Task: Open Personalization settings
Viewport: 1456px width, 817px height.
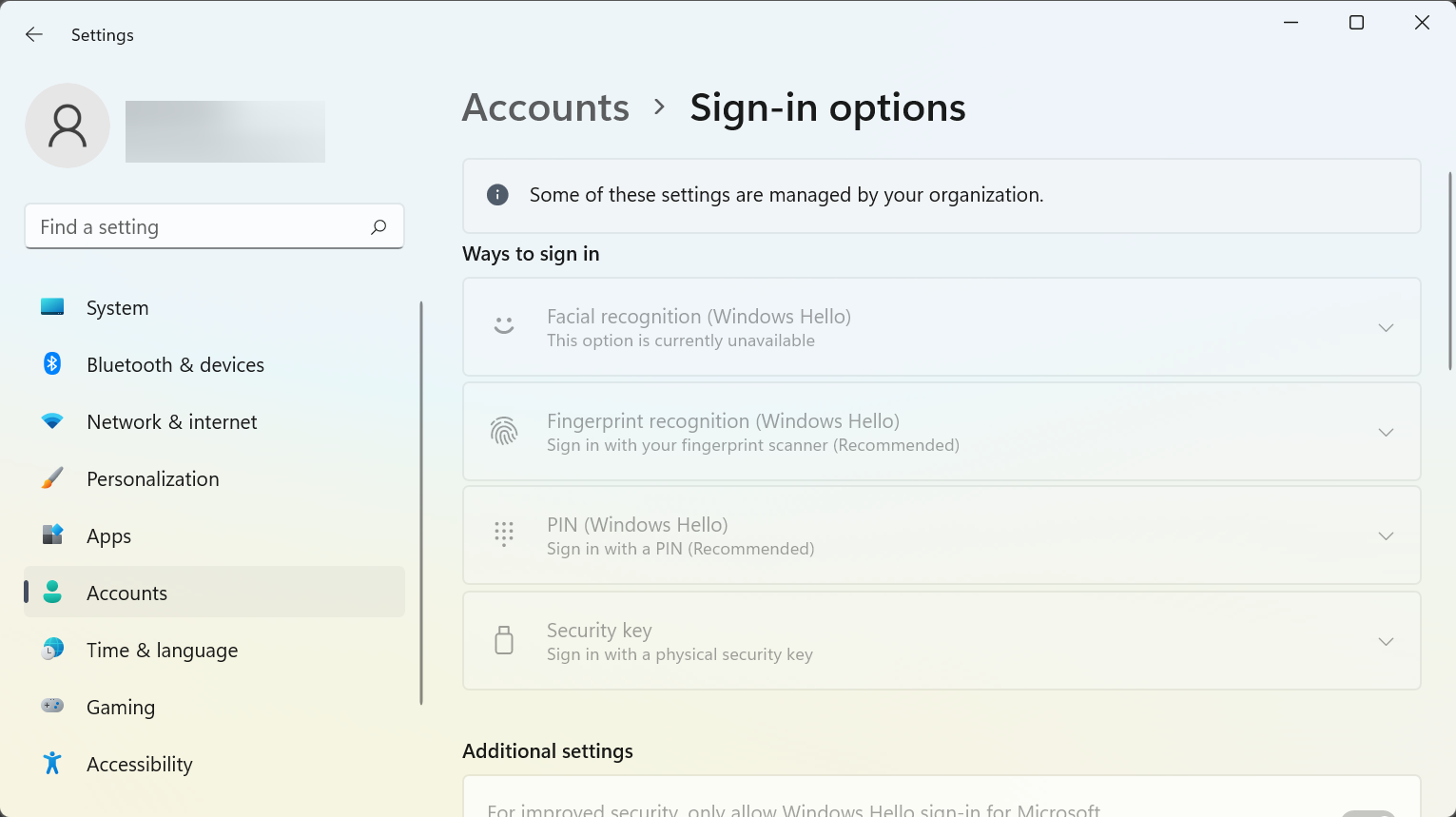Action: tap(215, 478)
